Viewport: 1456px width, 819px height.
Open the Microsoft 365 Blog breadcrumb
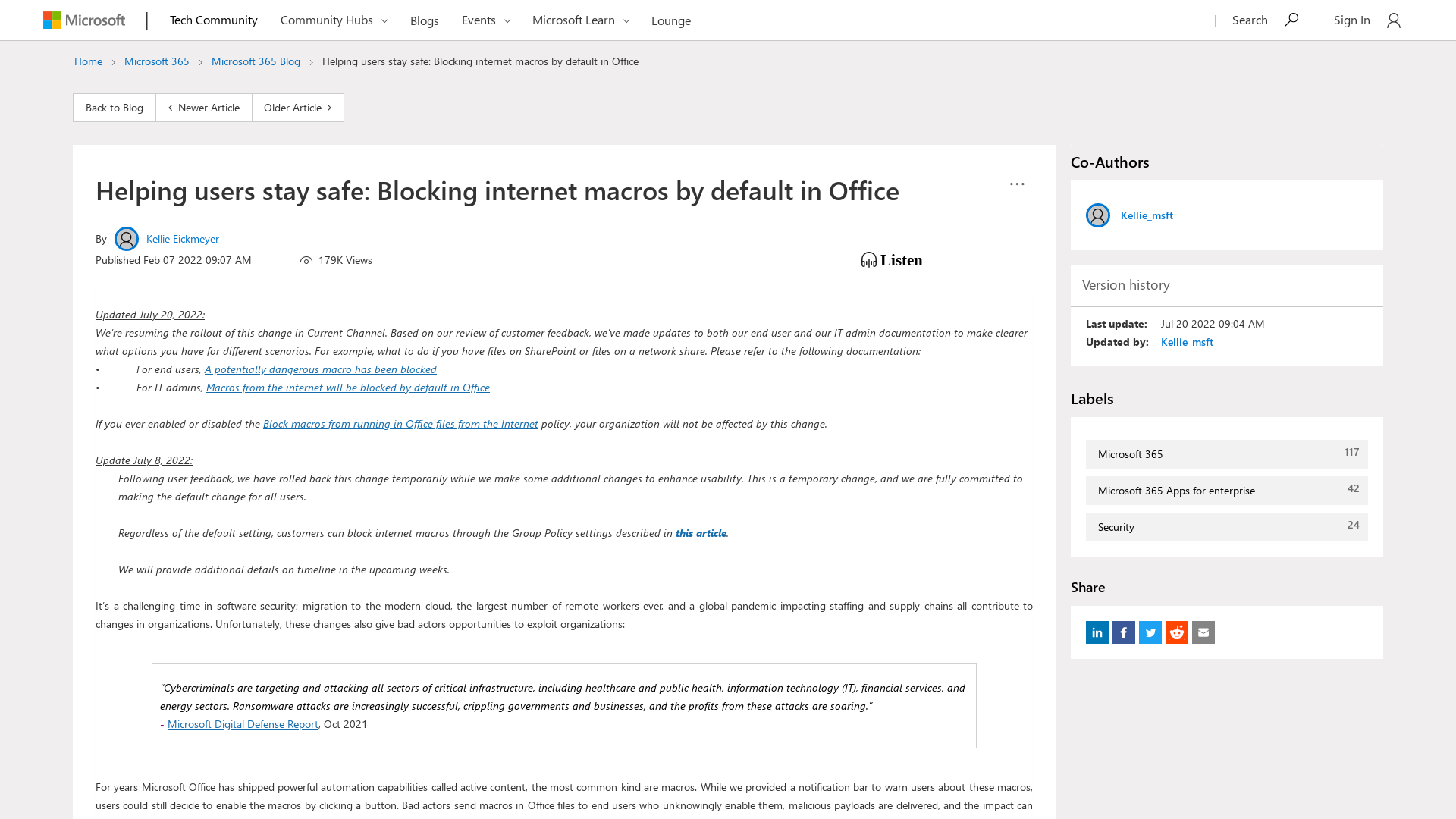(256, 61)
